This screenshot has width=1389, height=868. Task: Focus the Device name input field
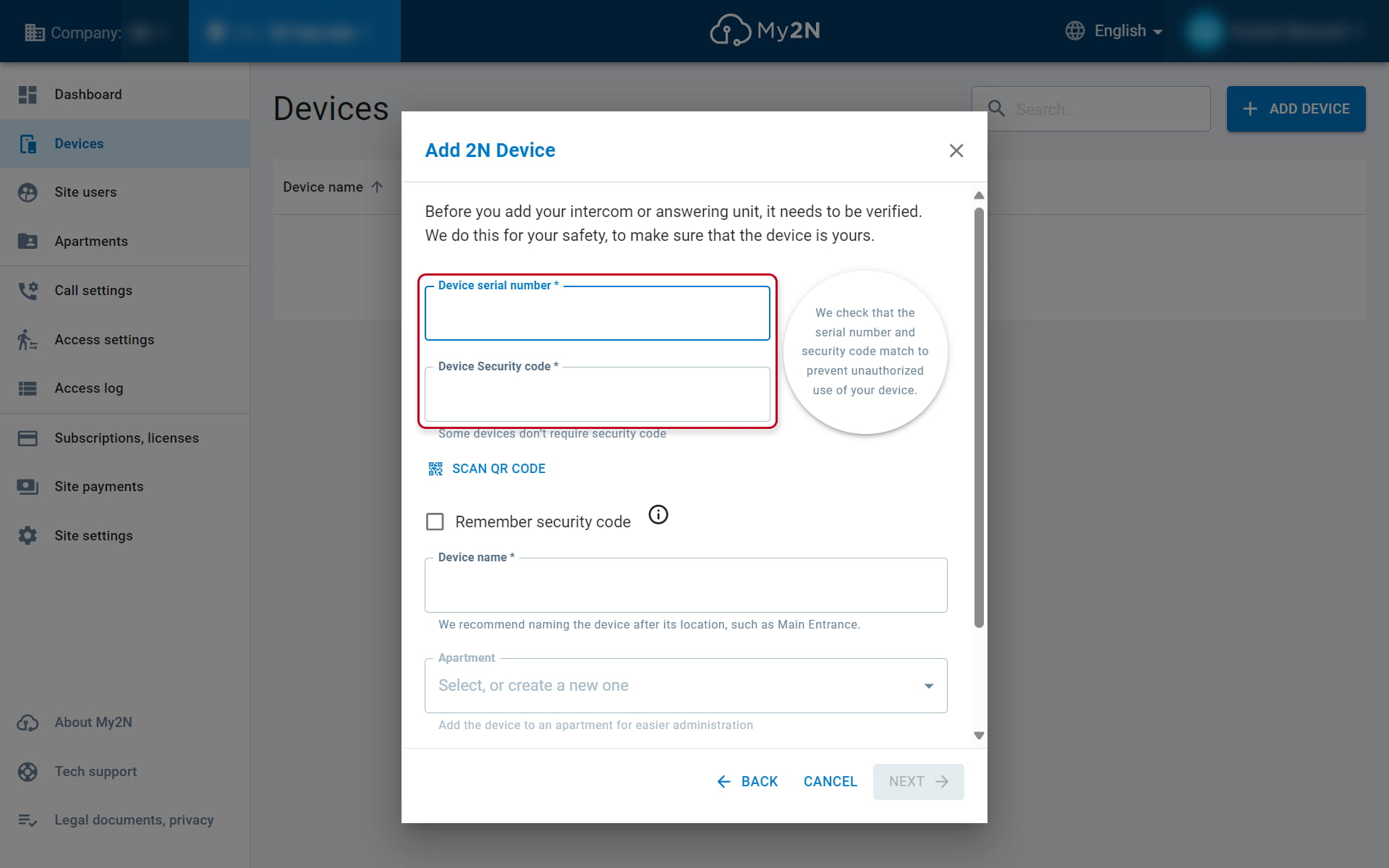686,585
